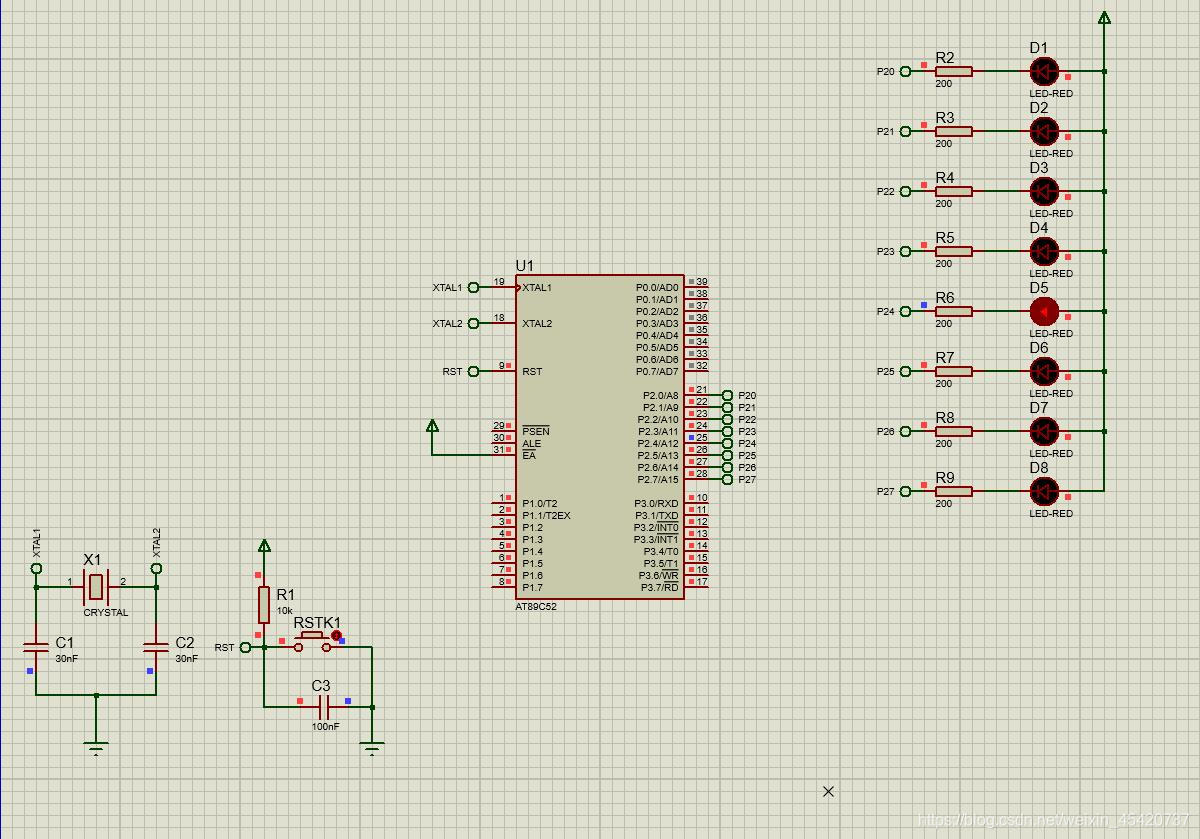Select resistor R8 body
The image size is (1200, 839).
point(953,431)
